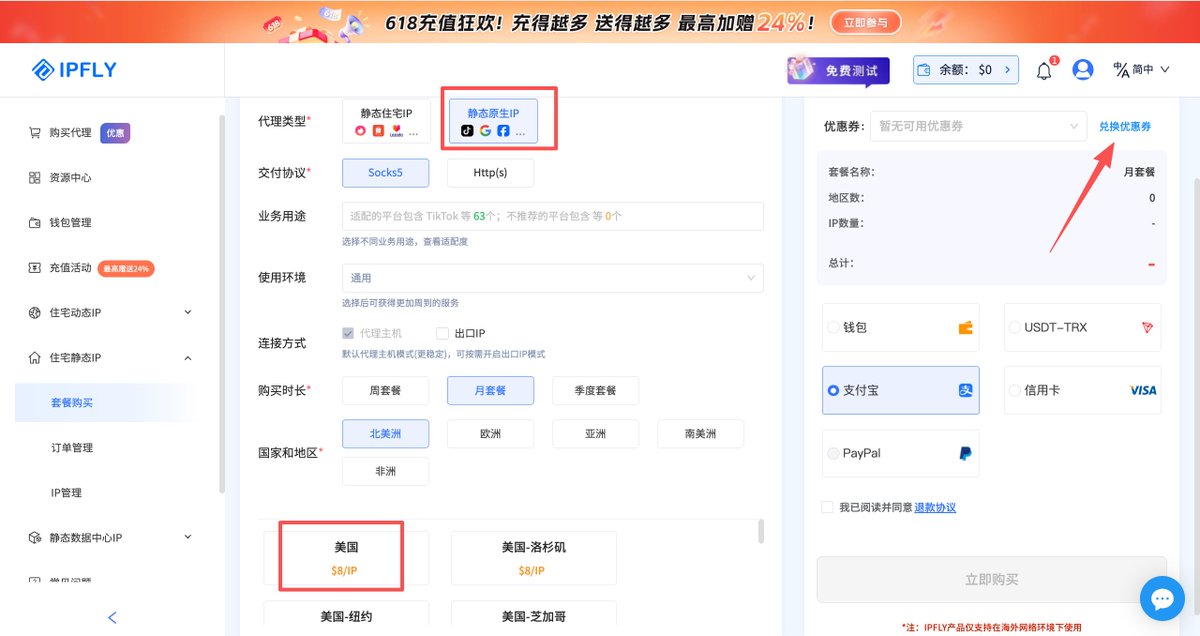Select the PayPal payment radio button
This screenshot has height=636, width=1200.
click(833, 453)
